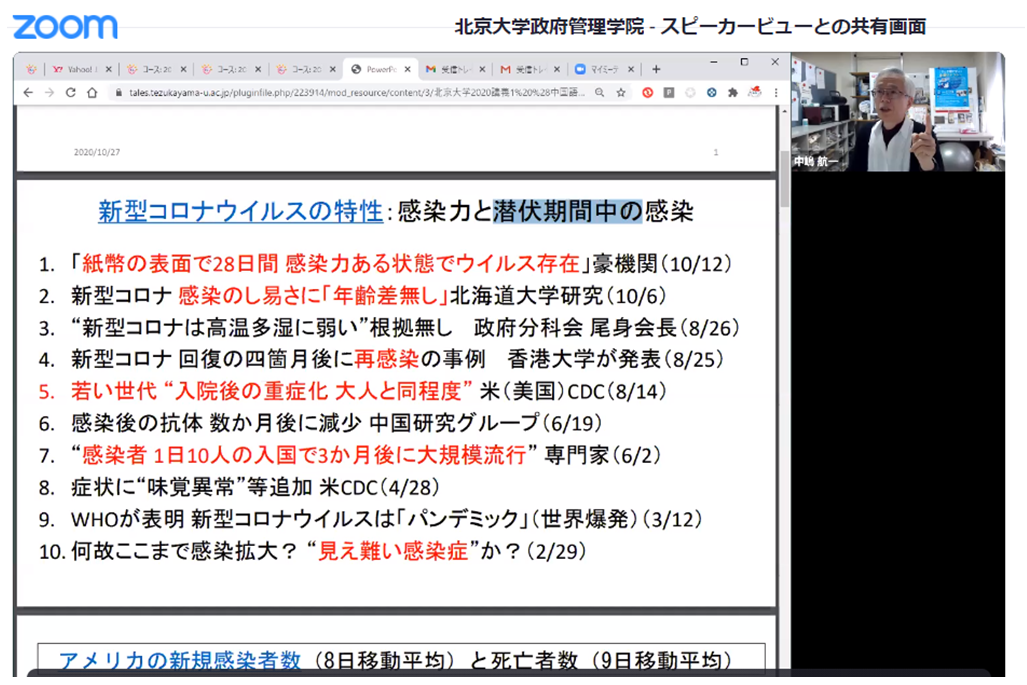Click the page scrollbar up arrow
Screen dimensions: 1027x685
(784, 112)
